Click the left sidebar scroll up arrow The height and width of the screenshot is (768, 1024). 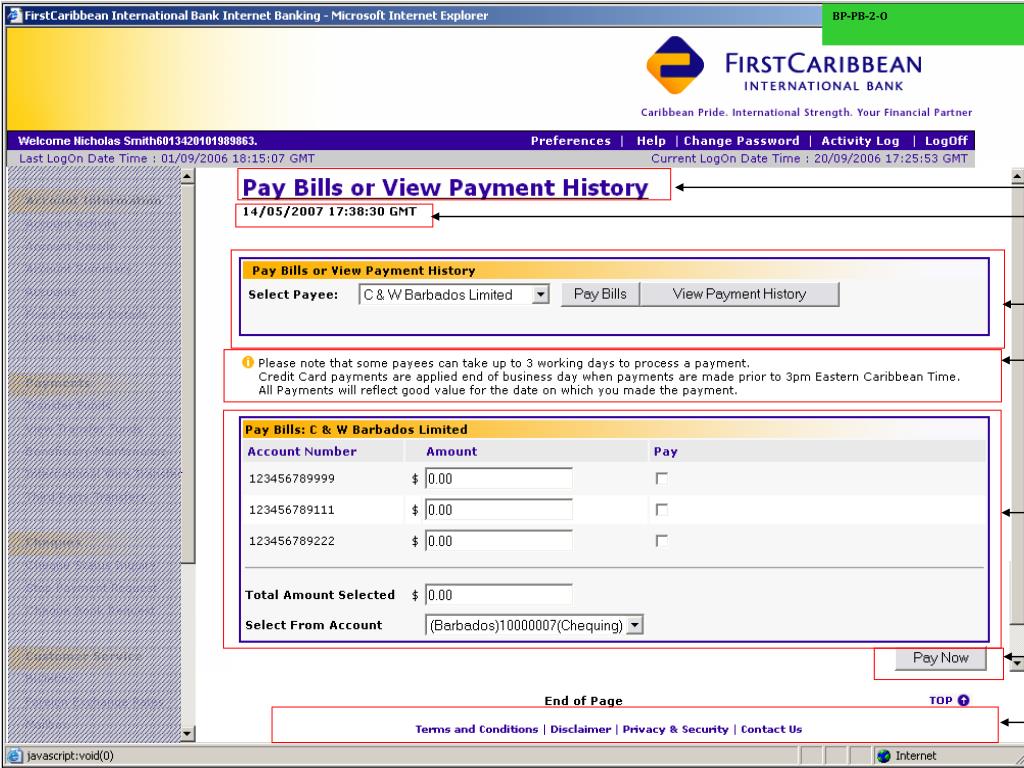(x=187, y=176)
